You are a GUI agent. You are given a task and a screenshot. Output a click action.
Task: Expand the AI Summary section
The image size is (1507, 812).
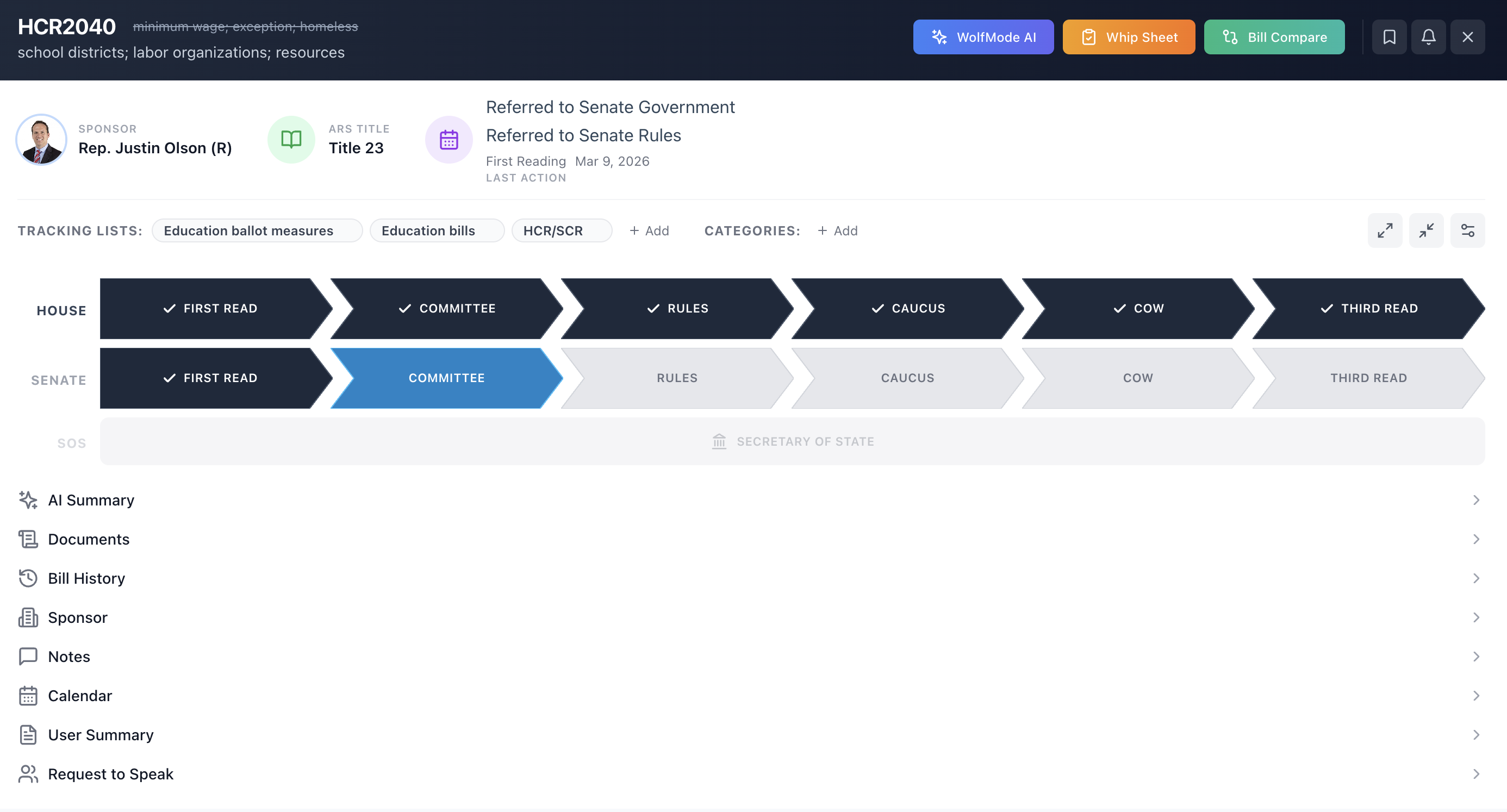click(x=91, y=500)
